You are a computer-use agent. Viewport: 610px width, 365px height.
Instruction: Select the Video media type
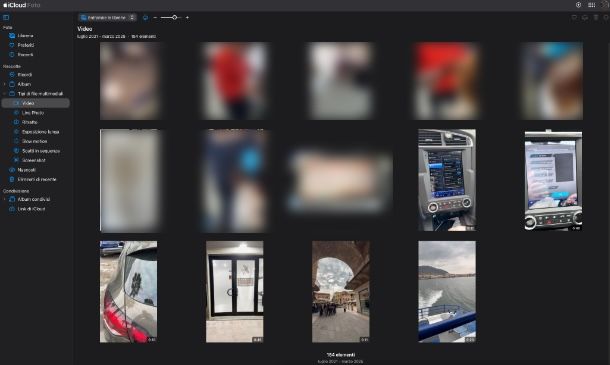pos(36,103)
